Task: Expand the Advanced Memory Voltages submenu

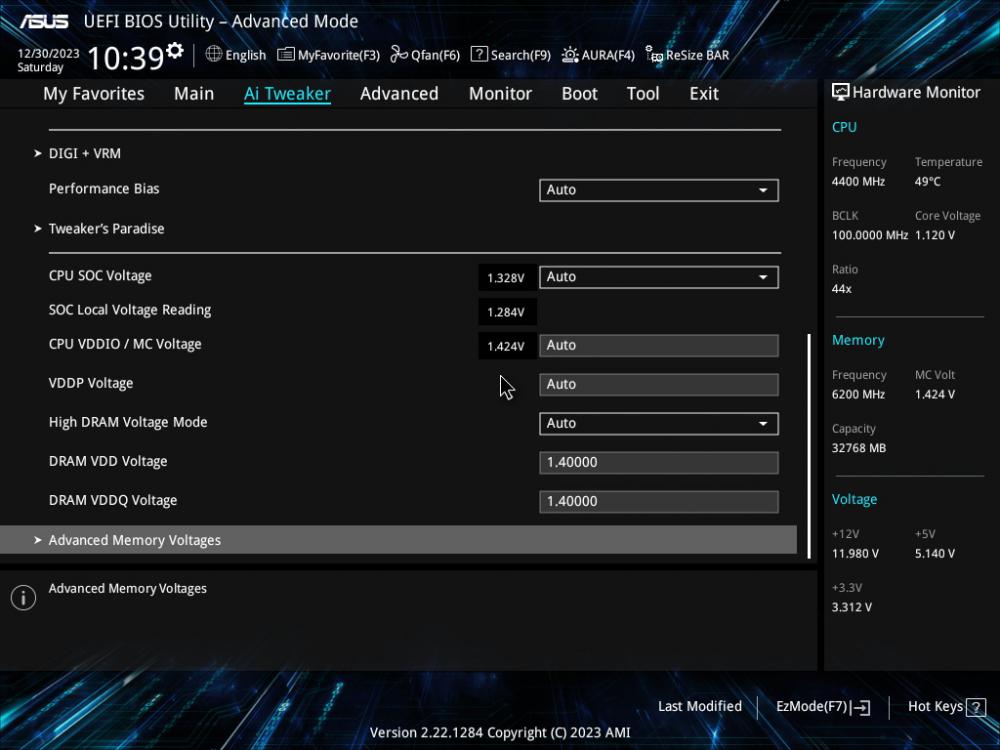Action: pos(398,540)
